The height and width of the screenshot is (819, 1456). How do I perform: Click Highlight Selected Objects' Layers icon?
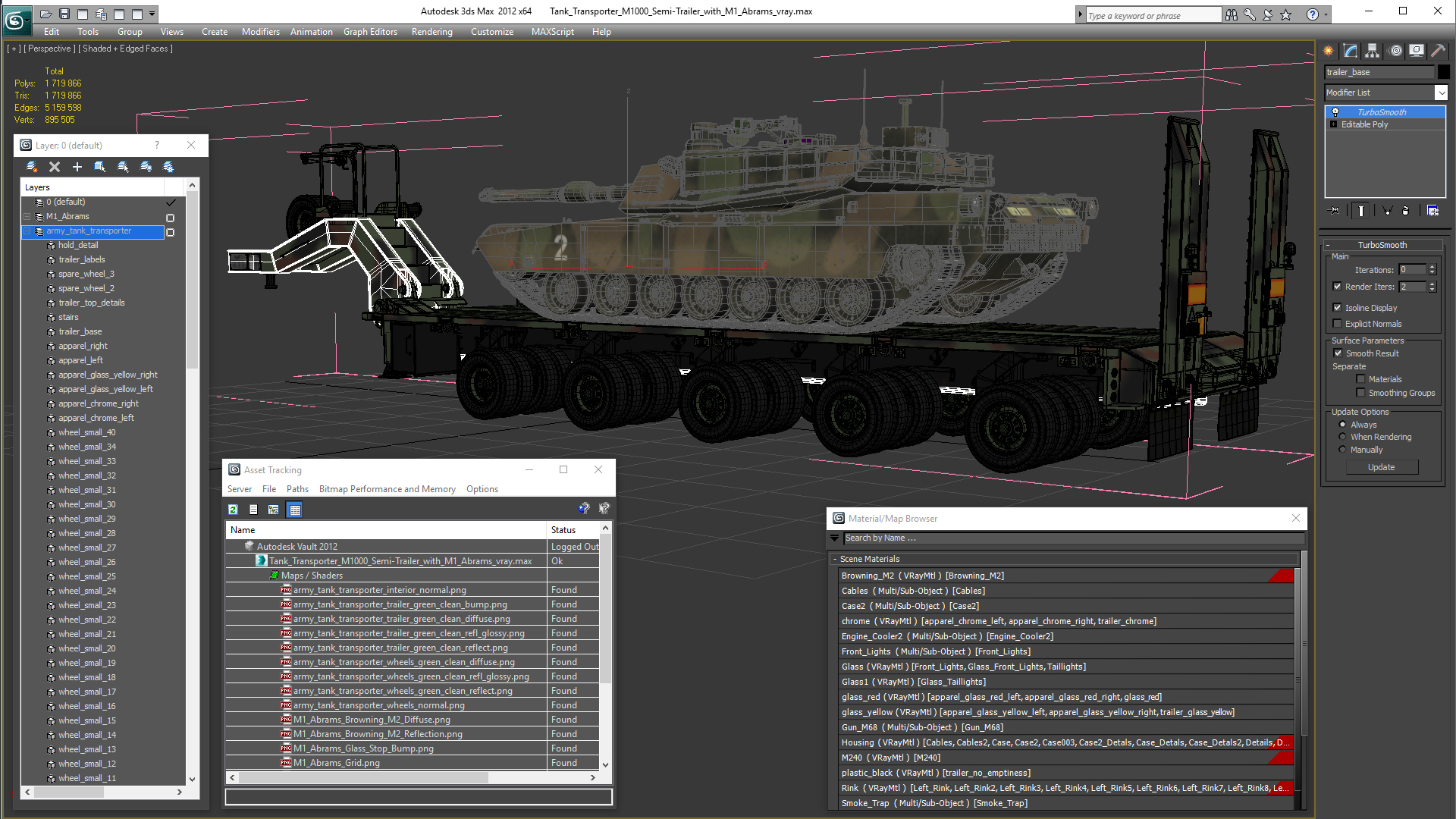click(x=123, y=167)
